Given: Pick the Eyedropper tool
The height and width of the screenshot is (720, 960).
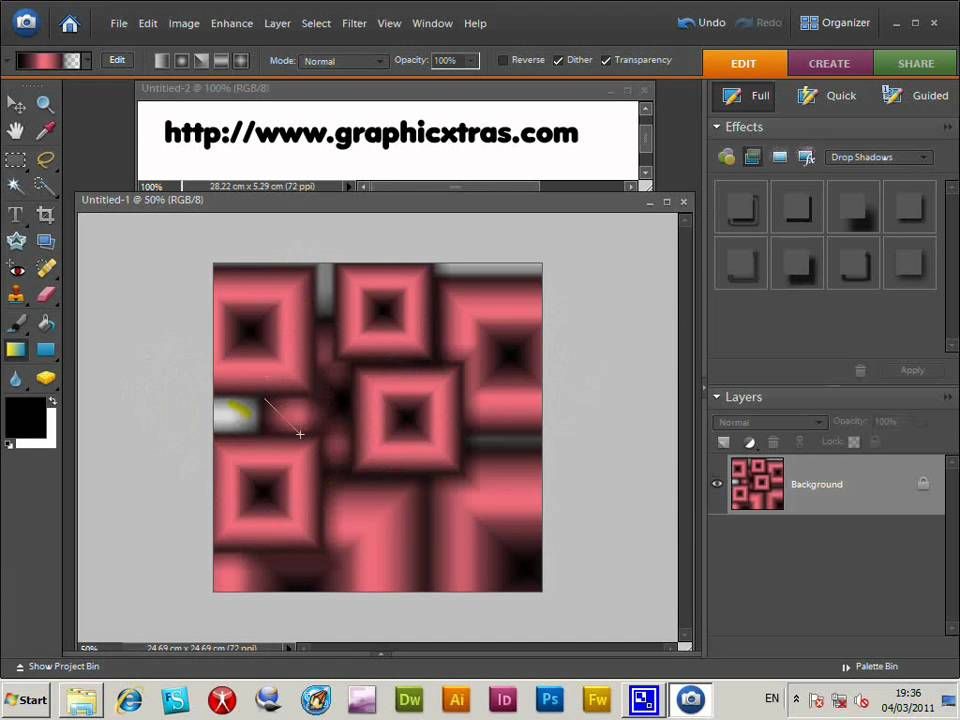Looking at the screenshot, I should 45,131.
